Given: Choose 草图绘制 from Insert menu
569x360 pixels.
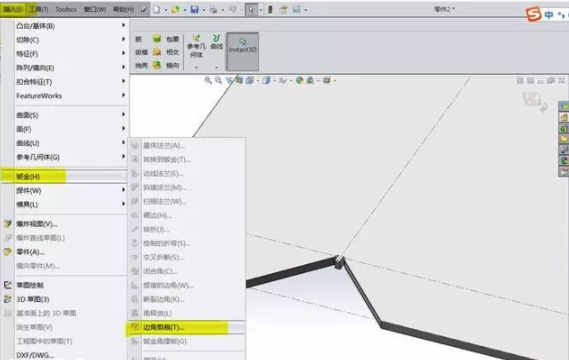Looking at the screenshot, I should (30, 285).
